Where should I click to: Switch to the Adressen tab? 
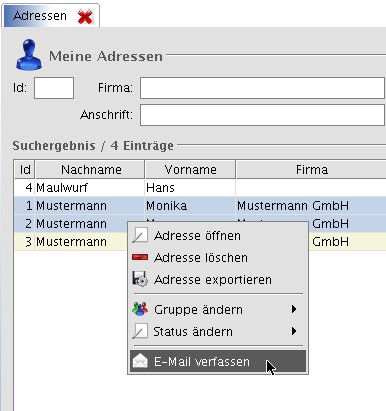point(40,16)
